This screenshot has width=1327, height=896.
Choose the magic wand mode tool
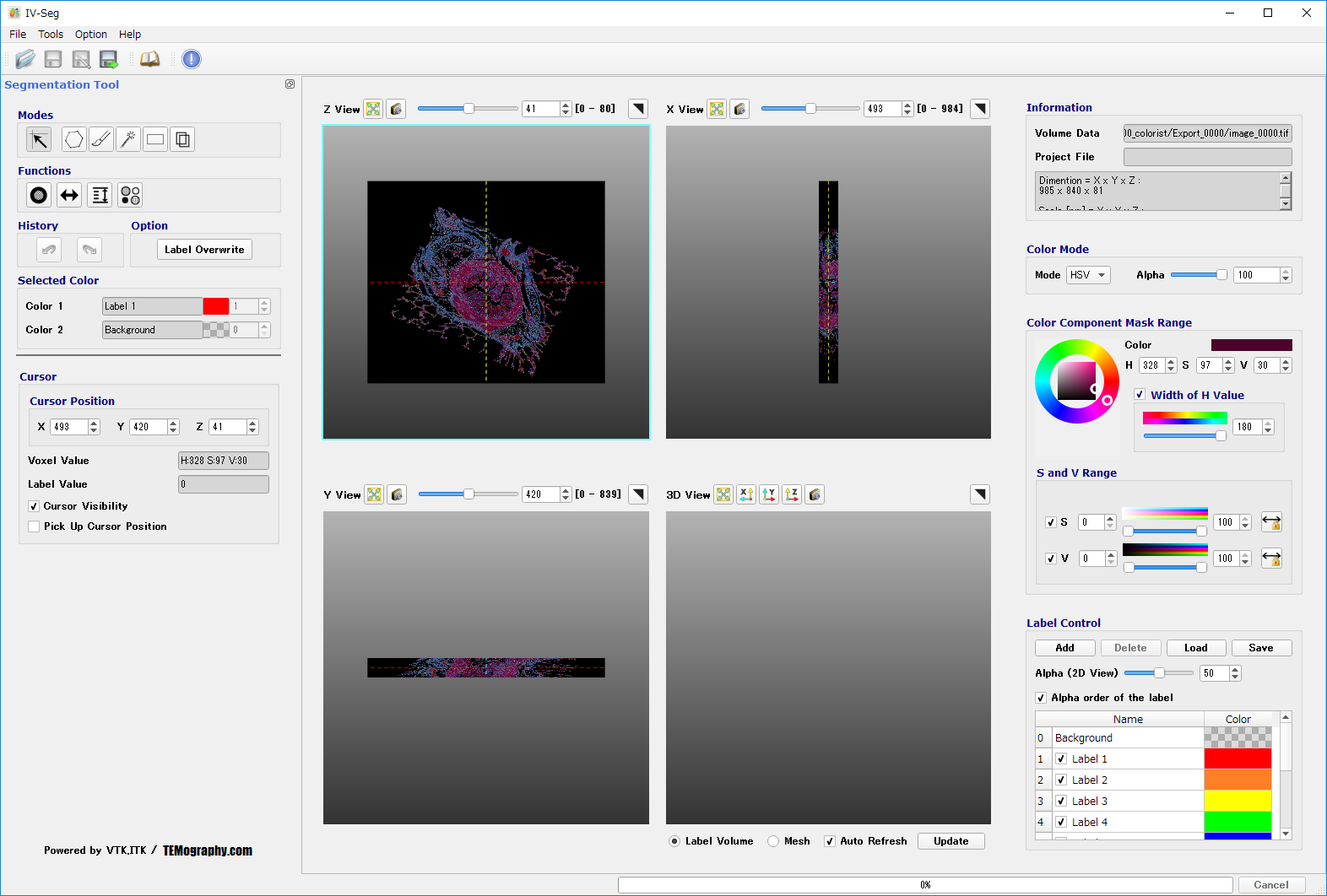click(128, 139)
